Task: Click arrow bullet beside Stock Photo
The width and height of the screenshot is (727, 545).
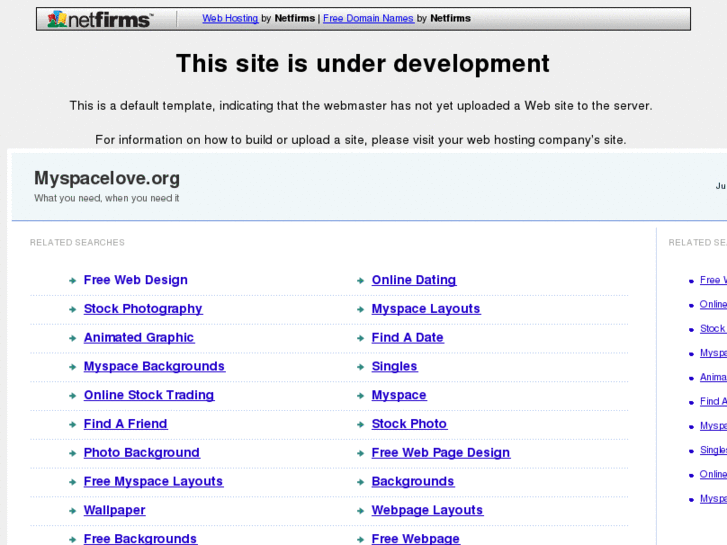Action: coord(360,424)
